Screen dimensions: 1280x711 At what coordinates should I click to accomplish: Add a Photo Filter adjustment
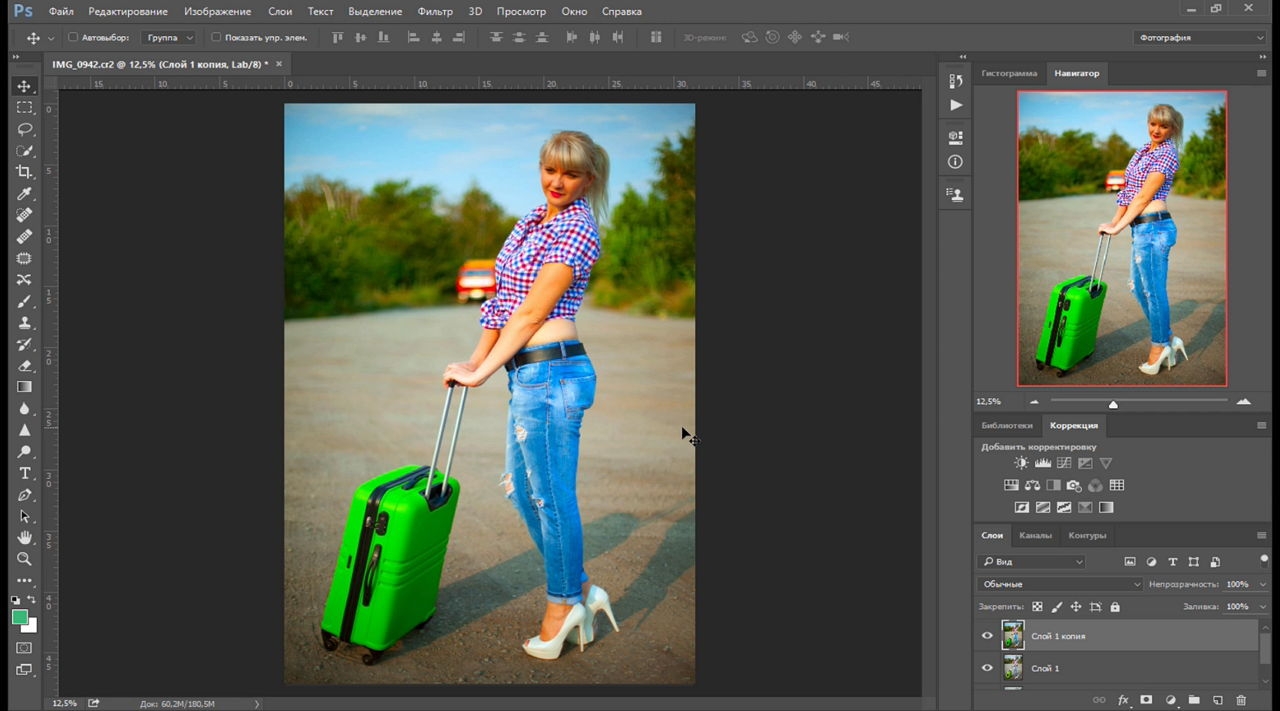[1074, 485]
